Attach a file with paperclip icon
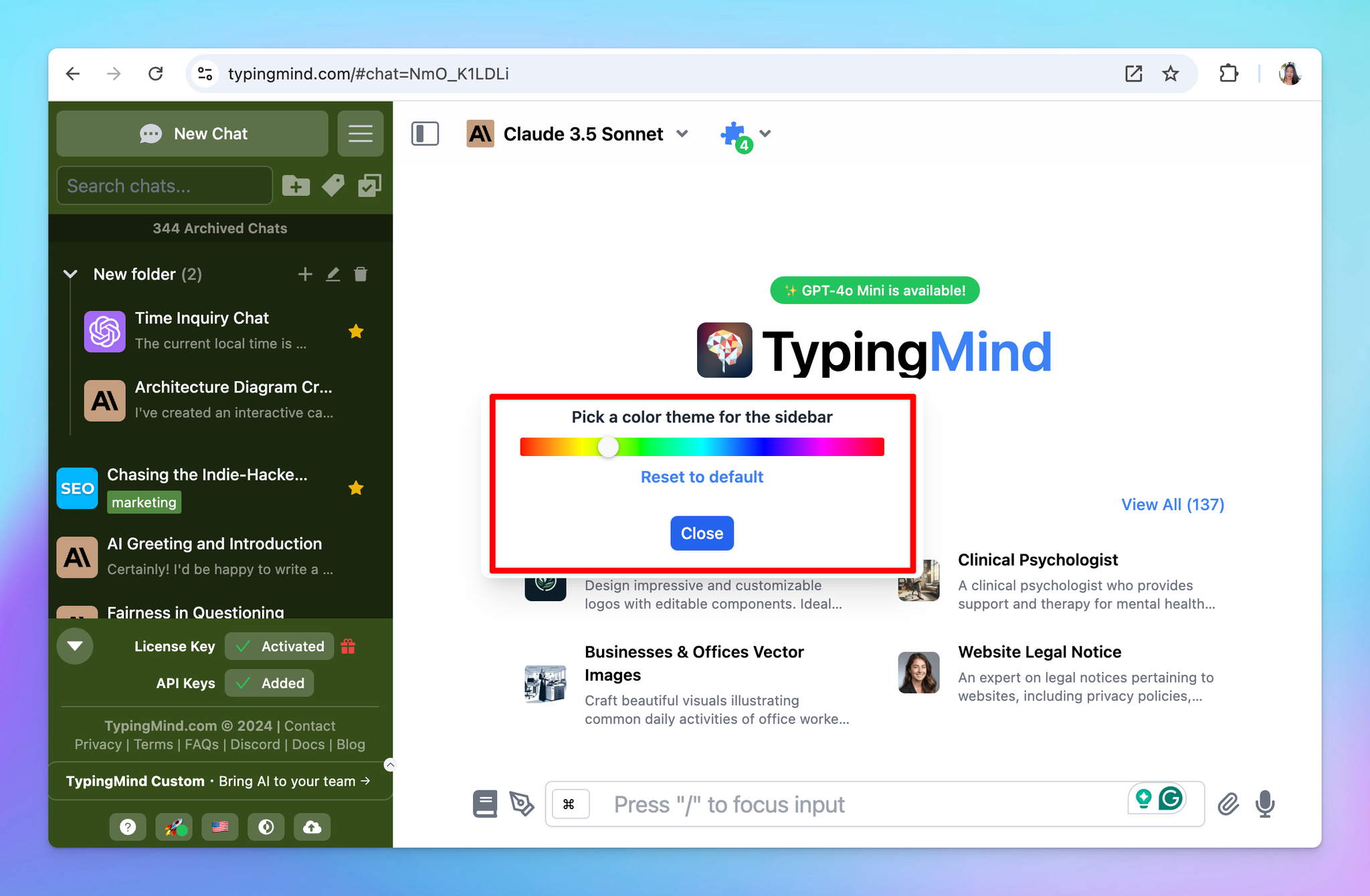The width and height of the screenshot is (1370, 896). click(x=1228, y=804)
